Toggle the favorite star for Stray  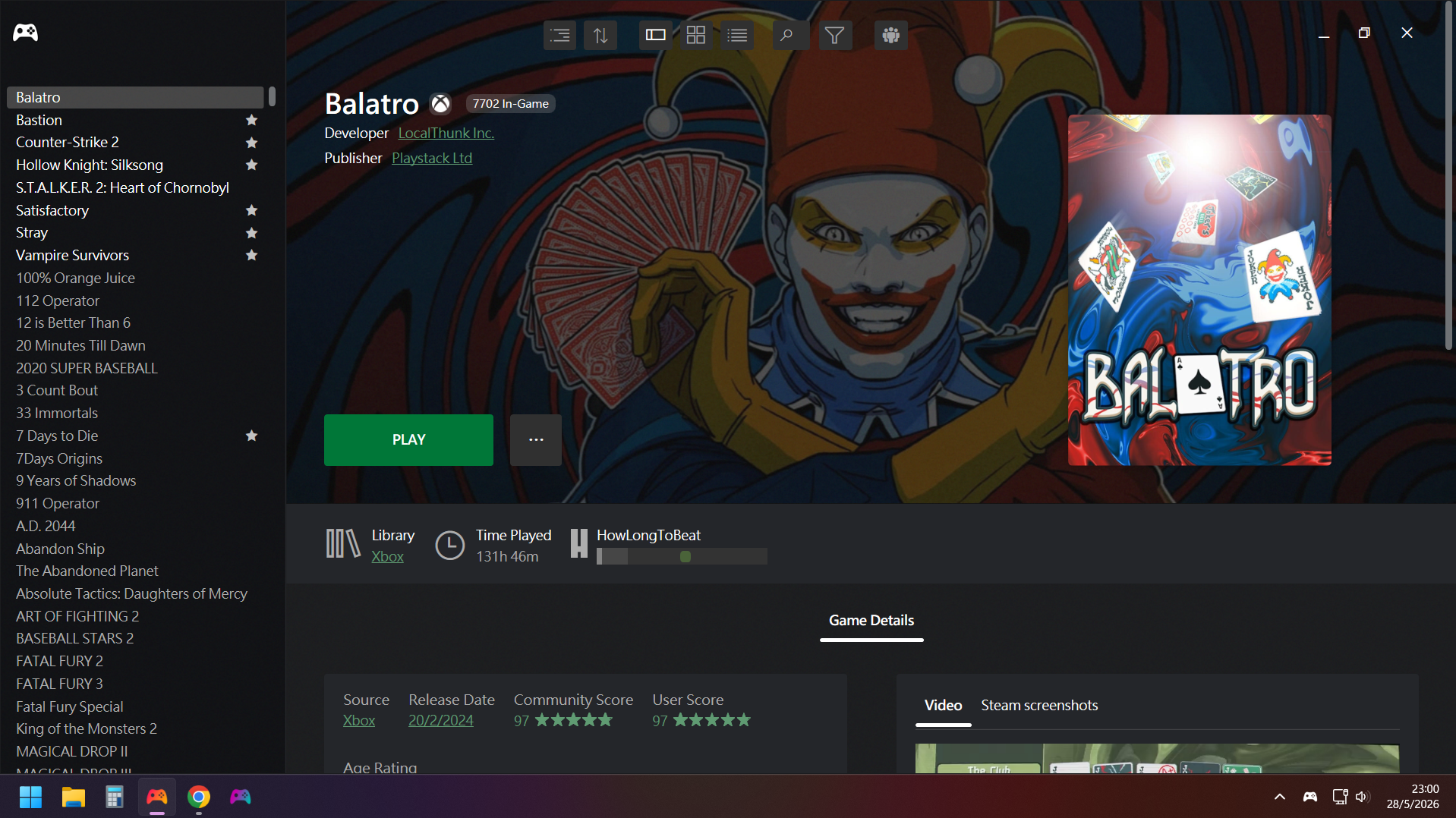252,233
